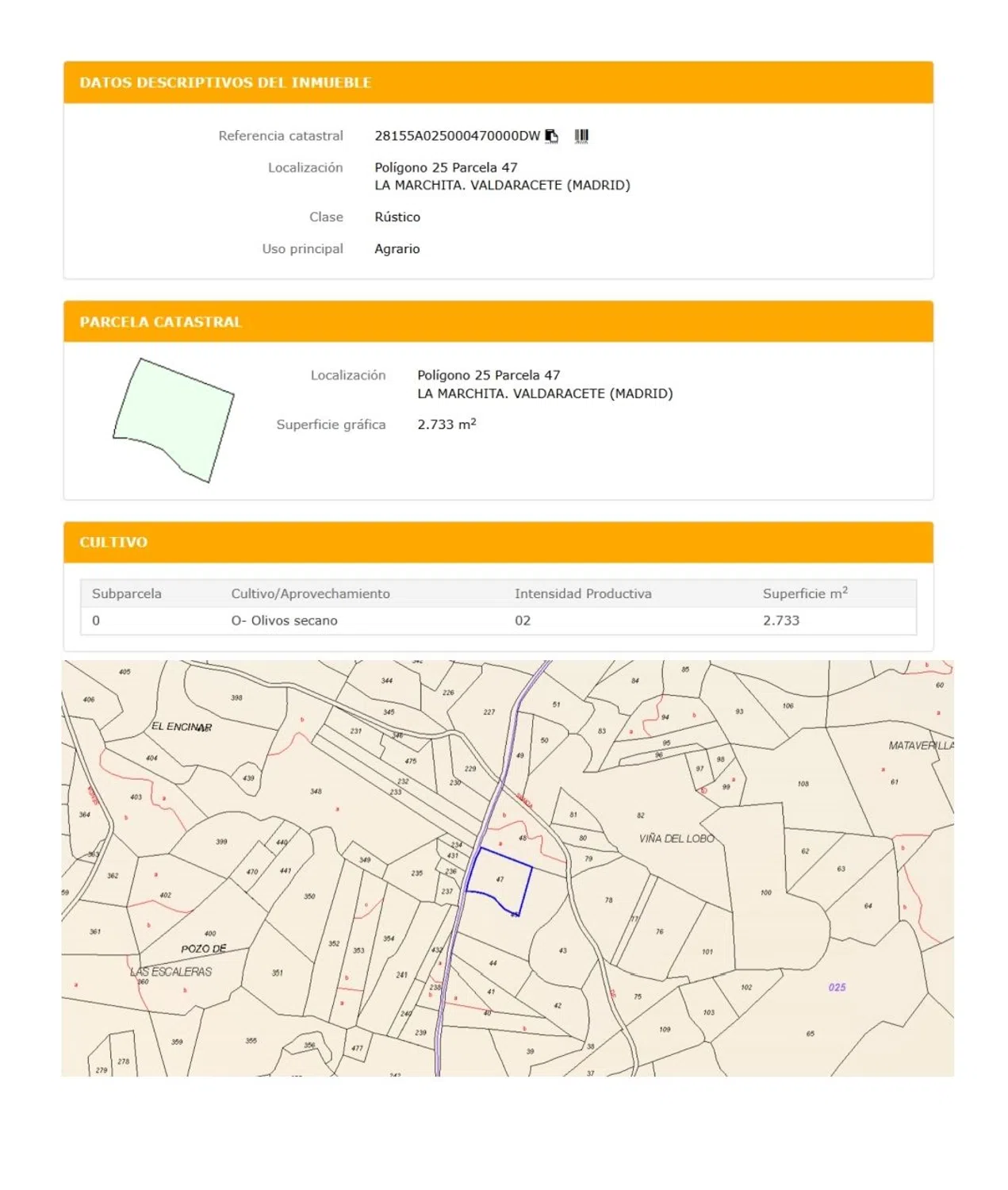Click the EL ENCINAR label on map
Image resolution: width=1008 pixels, height=1190 pixels.
(182, 727)
